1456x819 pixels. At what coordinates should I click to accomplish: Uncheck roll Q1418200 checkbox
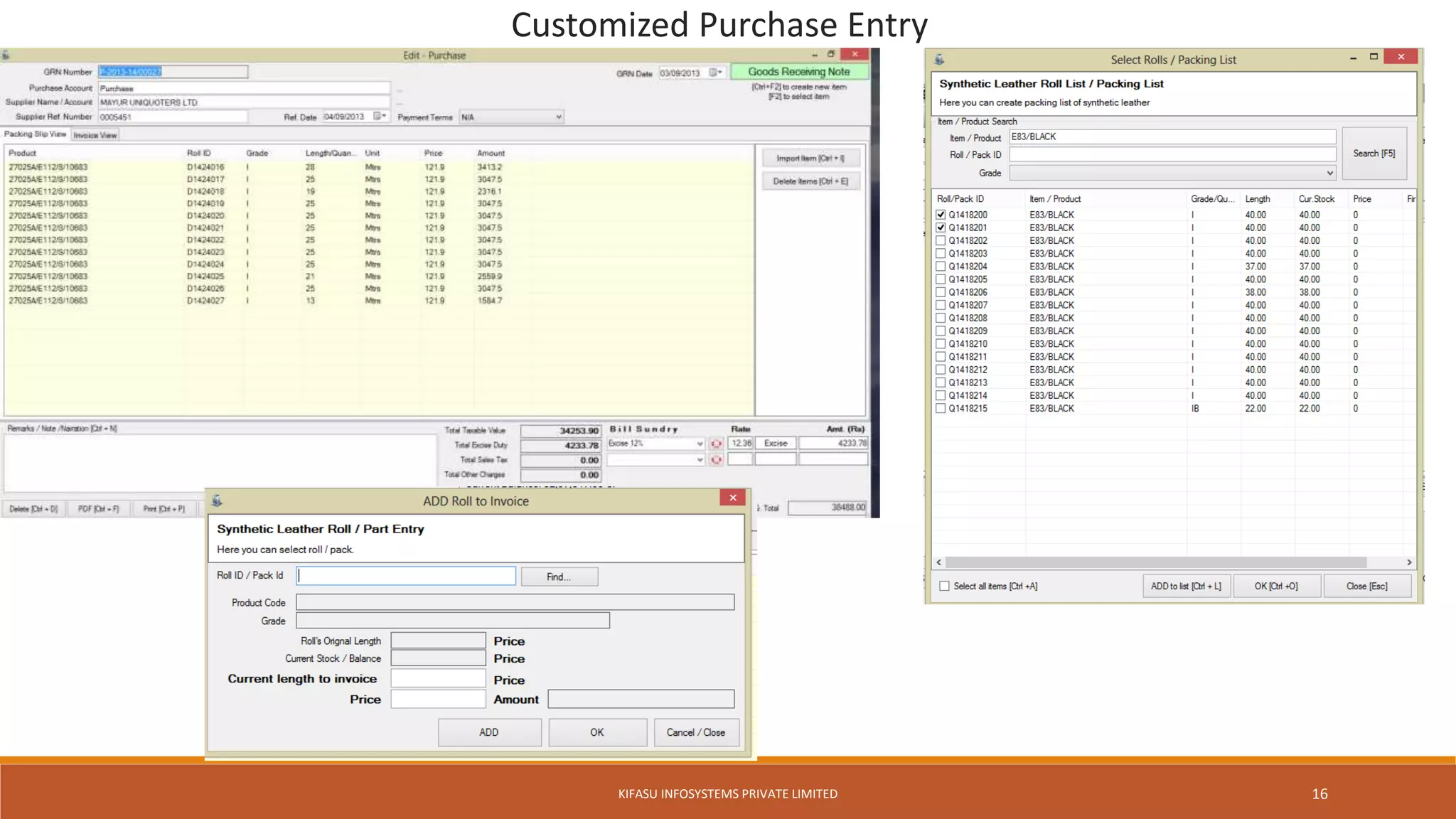[941, 215]
